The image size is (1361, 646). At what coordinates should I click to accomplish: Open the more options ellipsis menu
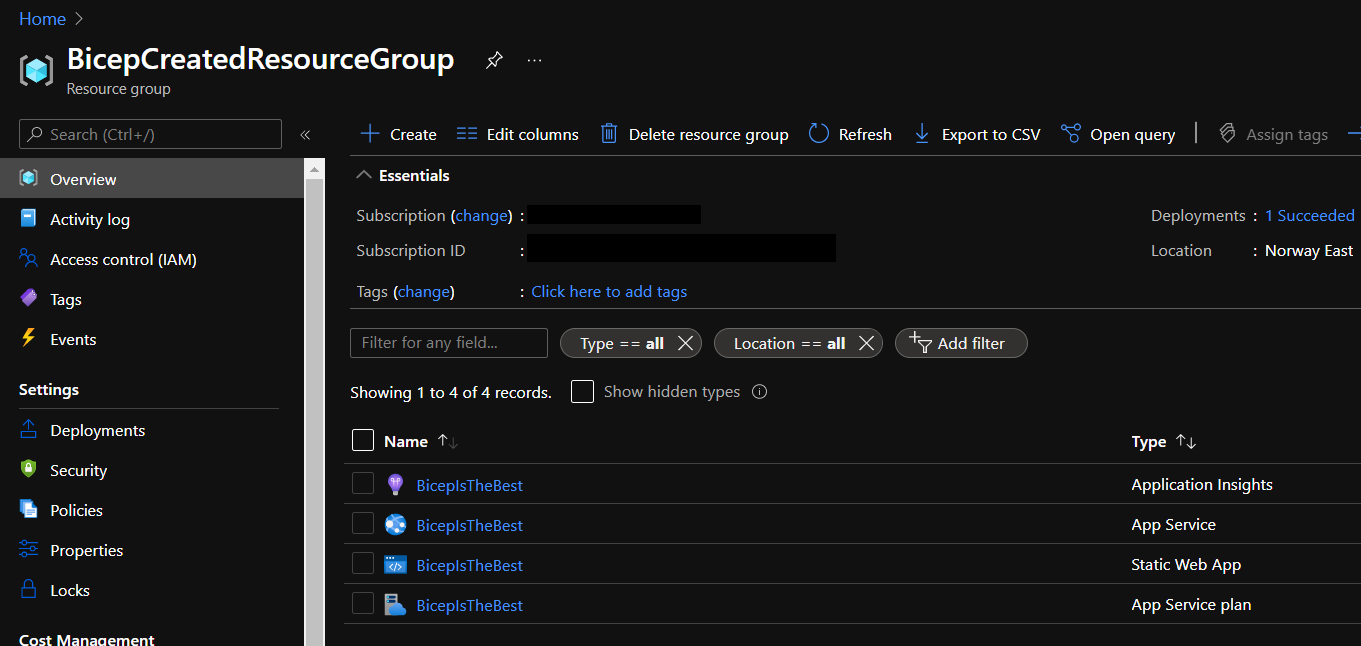tap(535, 61)
